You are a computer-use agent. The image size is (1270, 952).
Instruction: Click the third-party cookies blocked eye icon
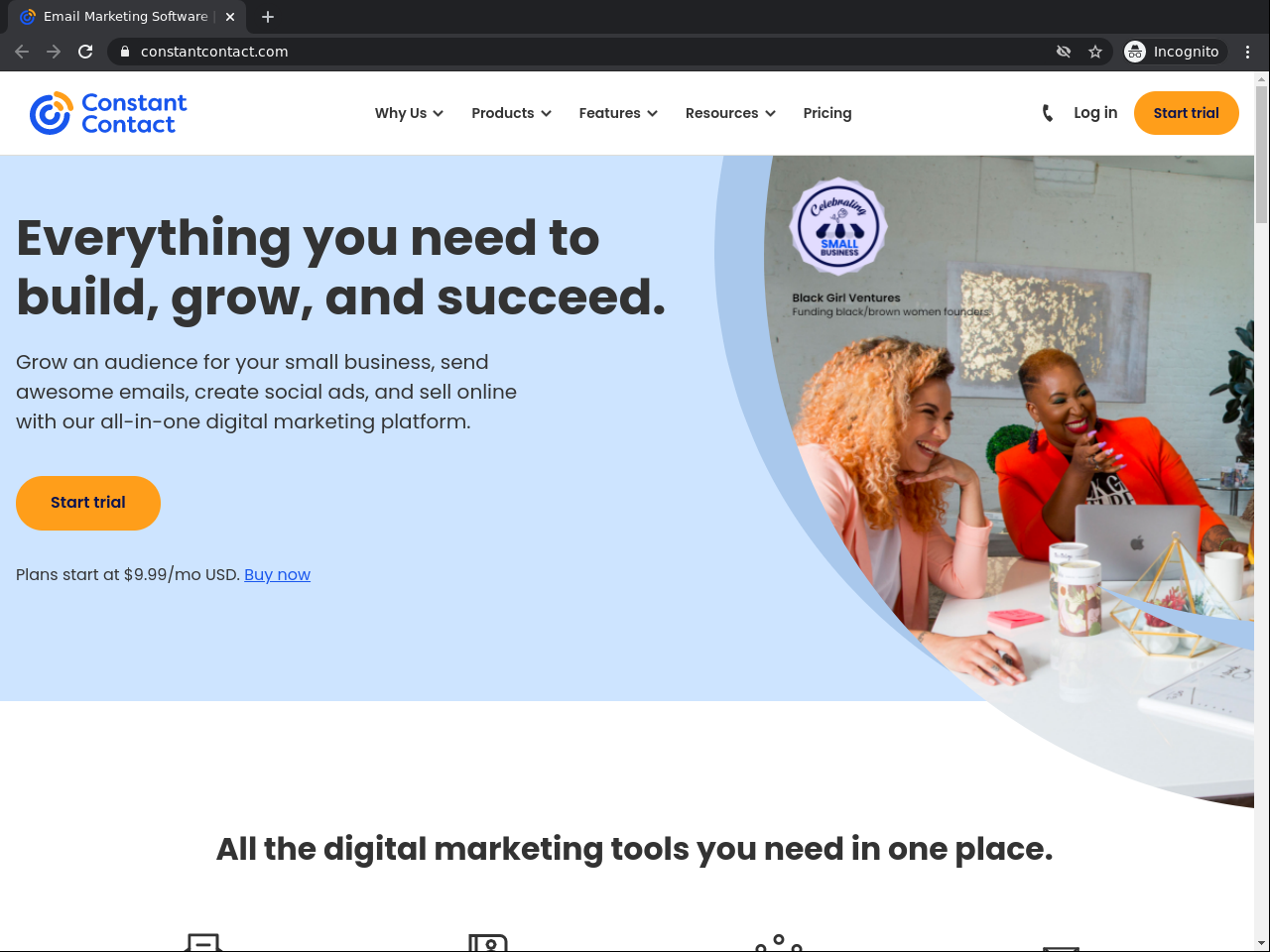click(1064, 52)
